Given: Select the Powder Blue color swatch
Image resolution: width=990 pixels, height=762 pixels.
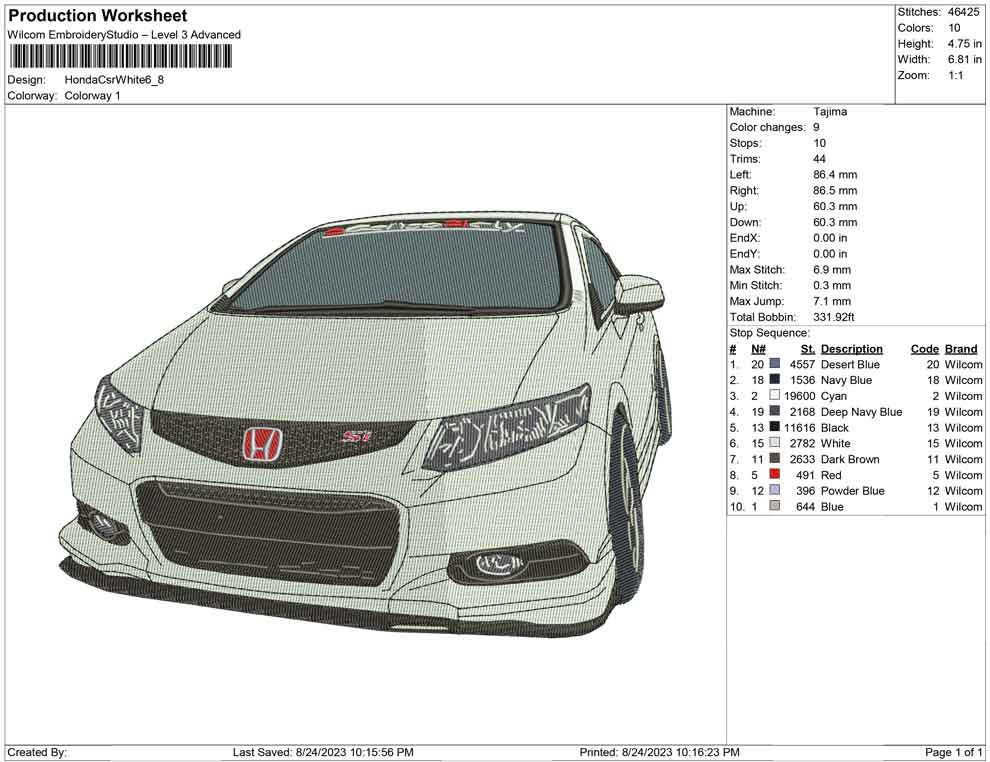Looking at the screenshot, I should click(774, 491).
